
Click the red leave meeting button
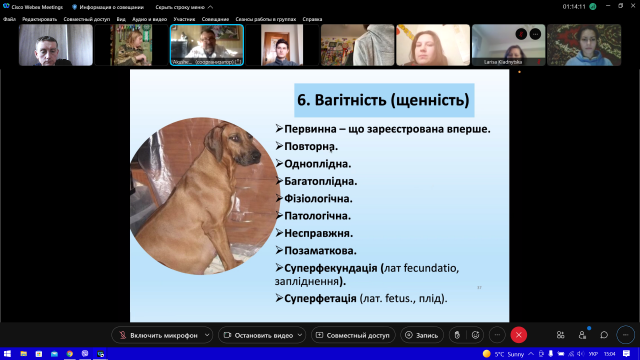[519, 335]
